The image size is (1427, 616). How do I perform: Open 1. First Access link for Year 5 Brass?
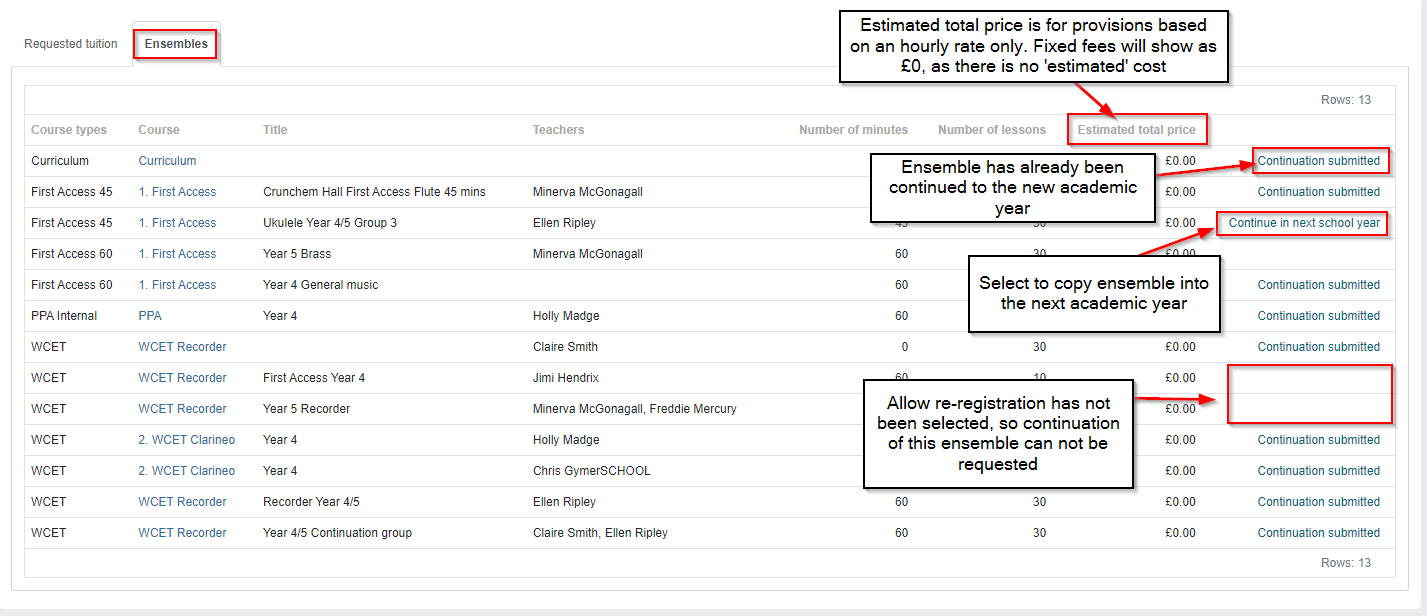click(177, 254)
